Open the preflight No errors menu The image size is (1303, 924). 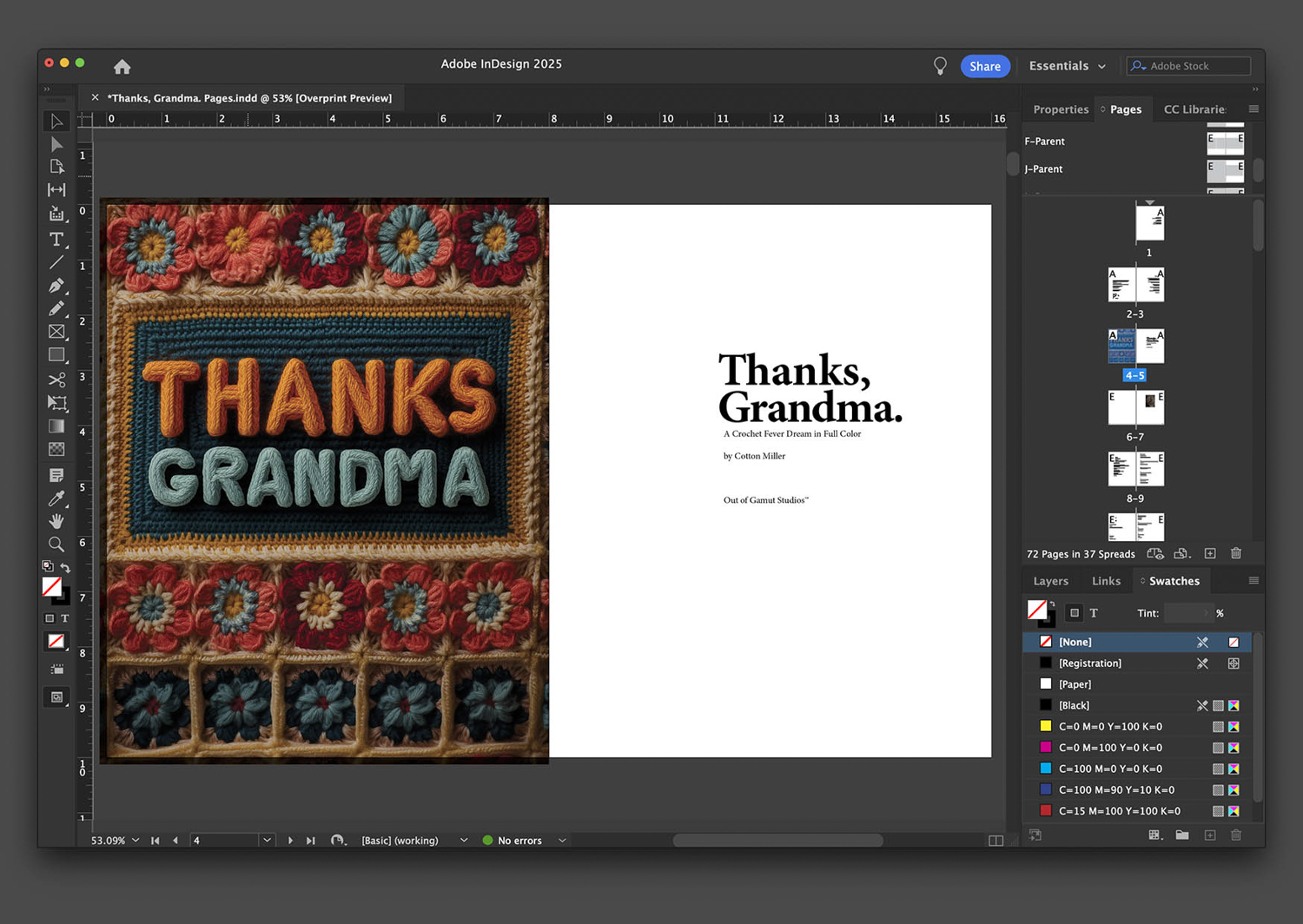click(562, 841)
